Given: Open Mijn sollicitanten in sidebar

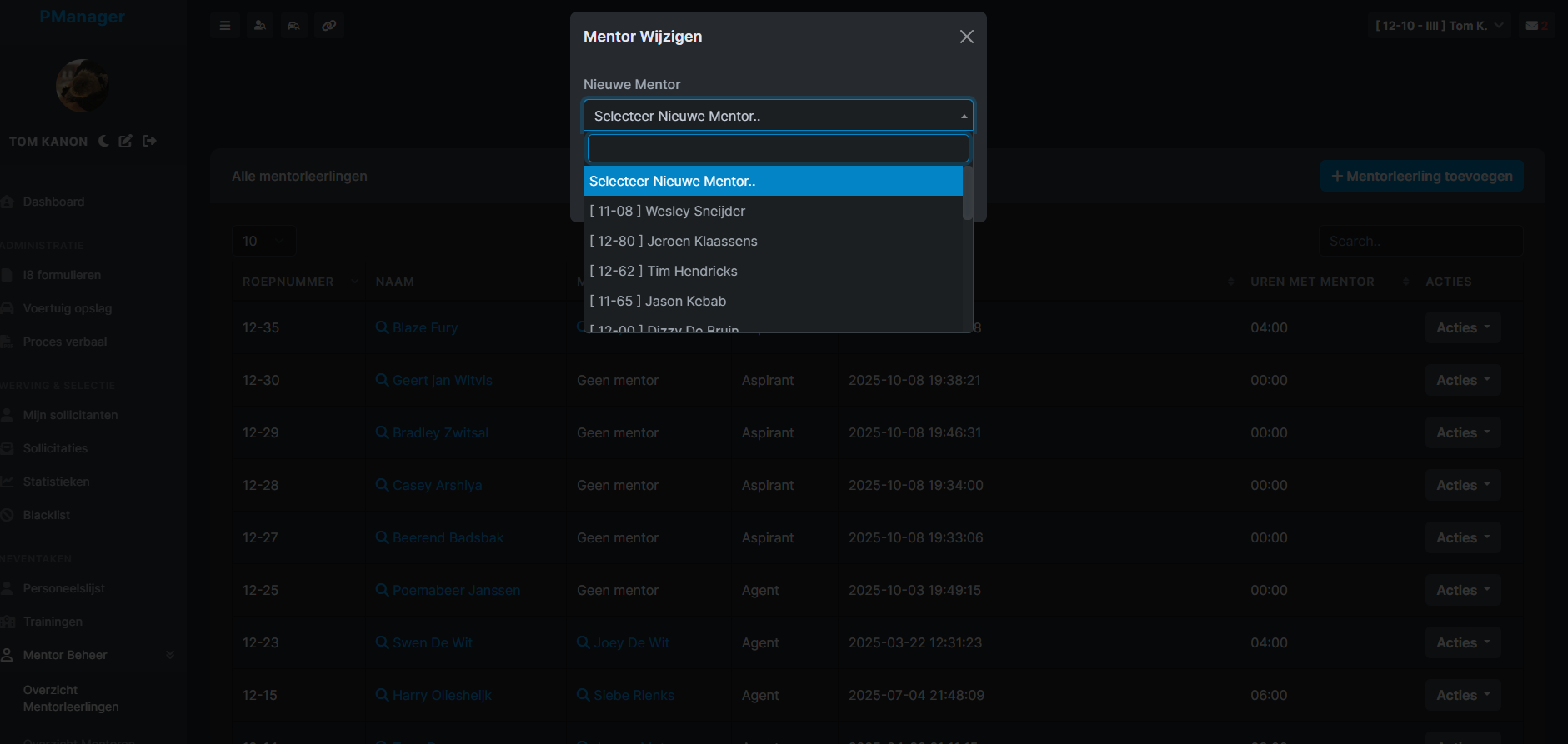Looking at the screenshot, I should [x=70, y=415].
